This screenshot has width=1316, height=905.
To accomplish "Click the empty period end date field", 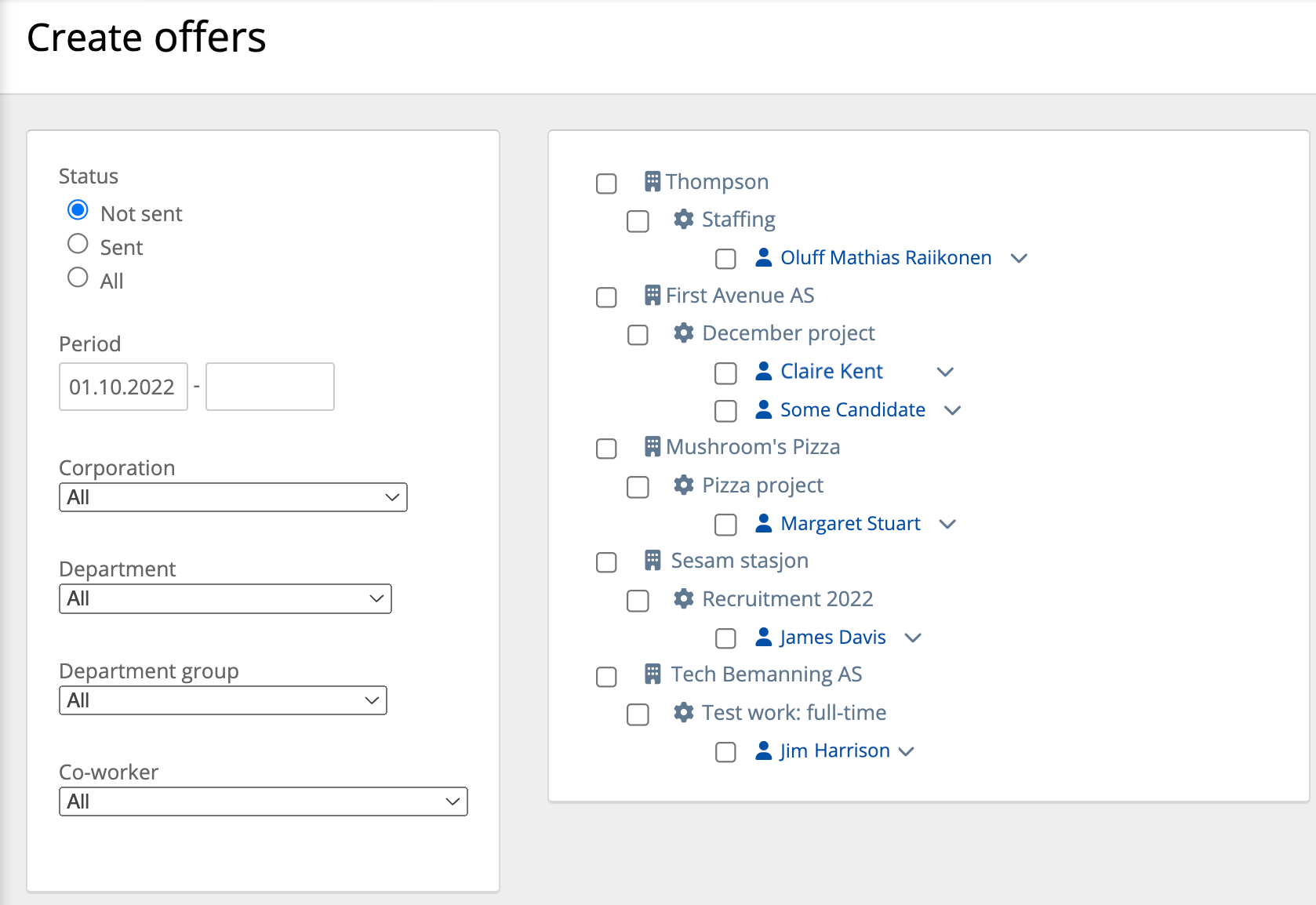I will [x=270, y=387].
